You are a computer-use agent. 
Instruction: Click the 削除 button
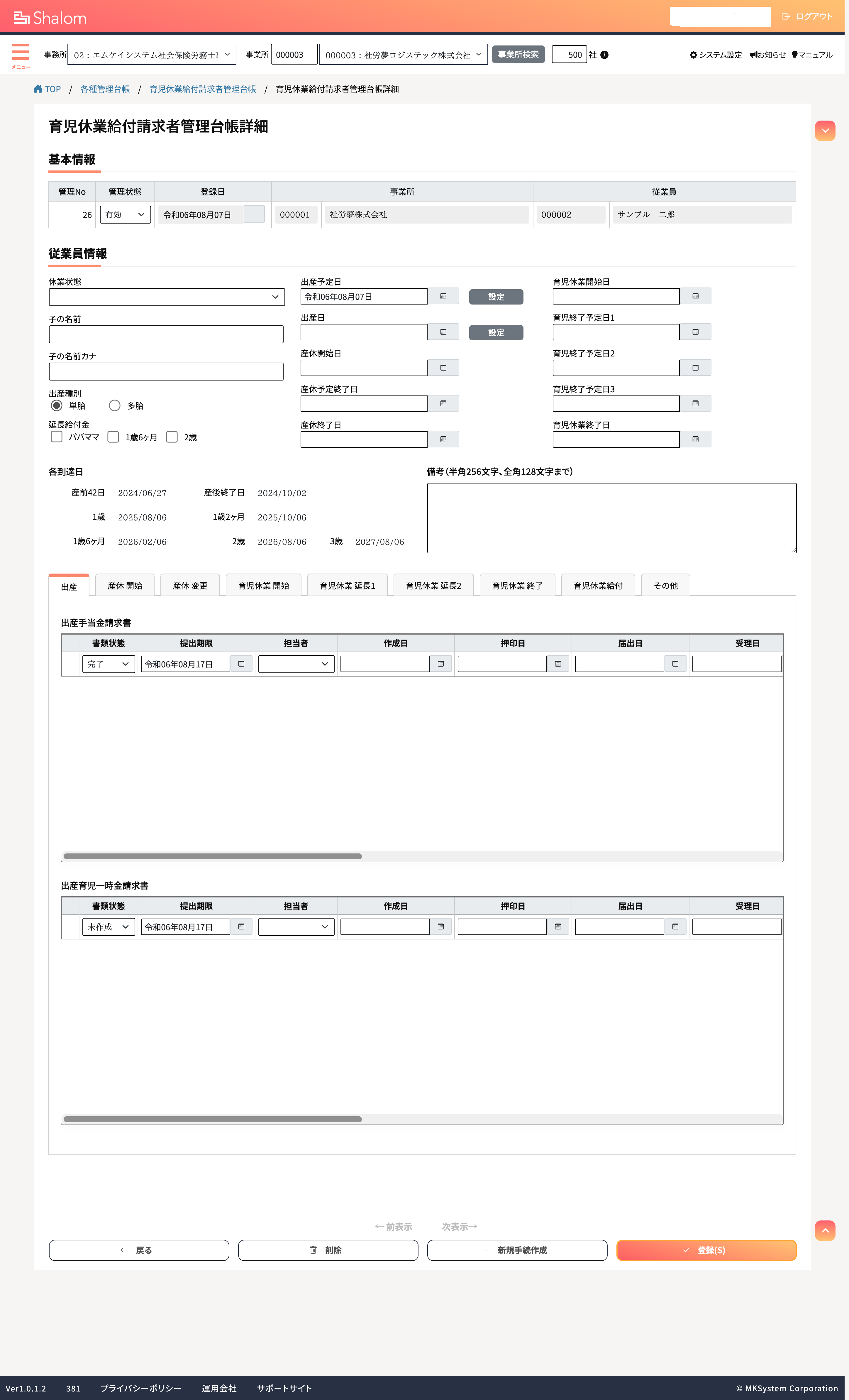328,1251
